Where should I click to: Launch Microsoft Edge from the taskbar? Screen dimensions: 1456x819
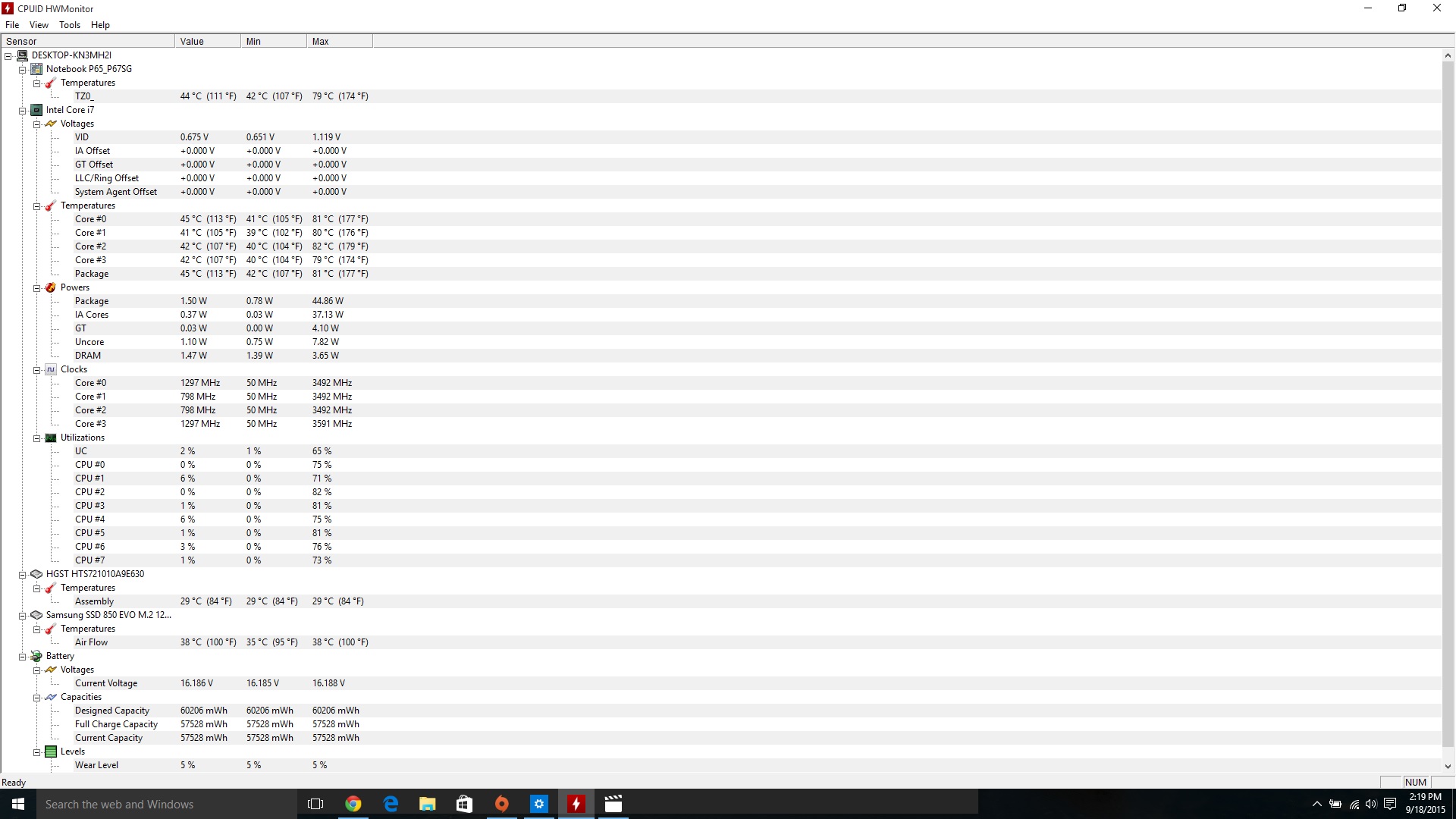(391, 804)
